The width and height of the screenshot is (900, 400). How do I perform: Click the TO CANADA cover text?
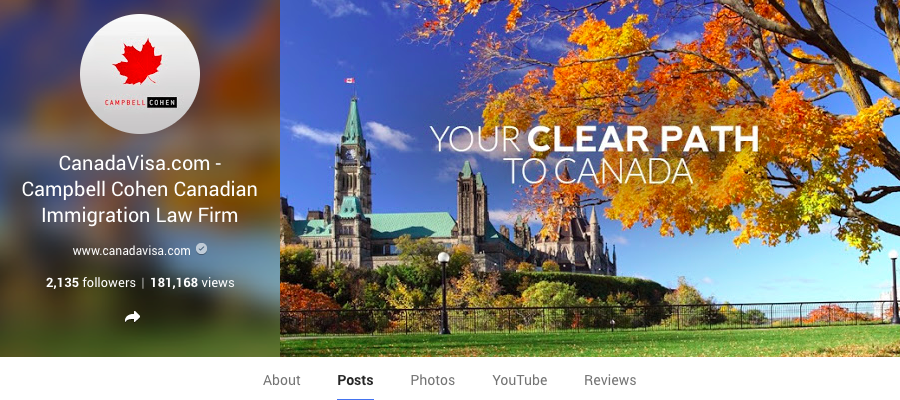coord(599,170)
